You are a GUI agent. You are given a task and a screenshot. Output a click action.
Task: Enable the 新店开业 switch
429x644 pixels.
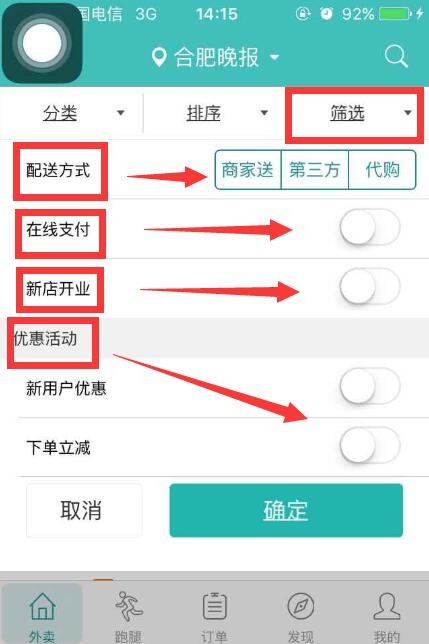tap(369, 286)
